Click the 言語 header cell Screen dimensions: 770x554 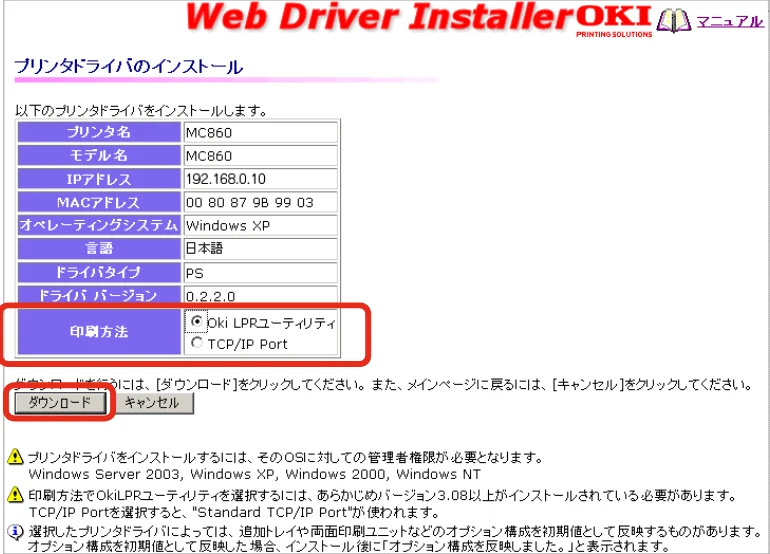tap(99, 249)
